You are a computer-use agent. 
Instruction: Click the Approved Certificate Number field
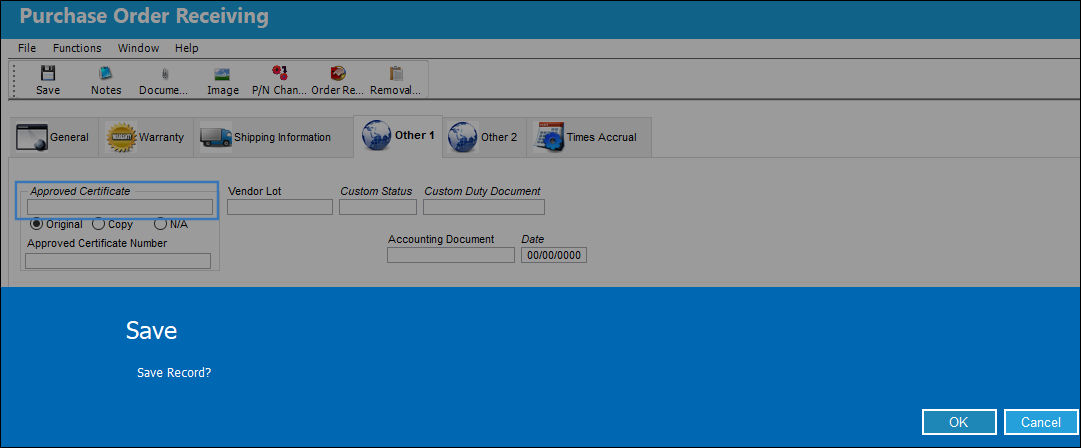coord(118,261)
